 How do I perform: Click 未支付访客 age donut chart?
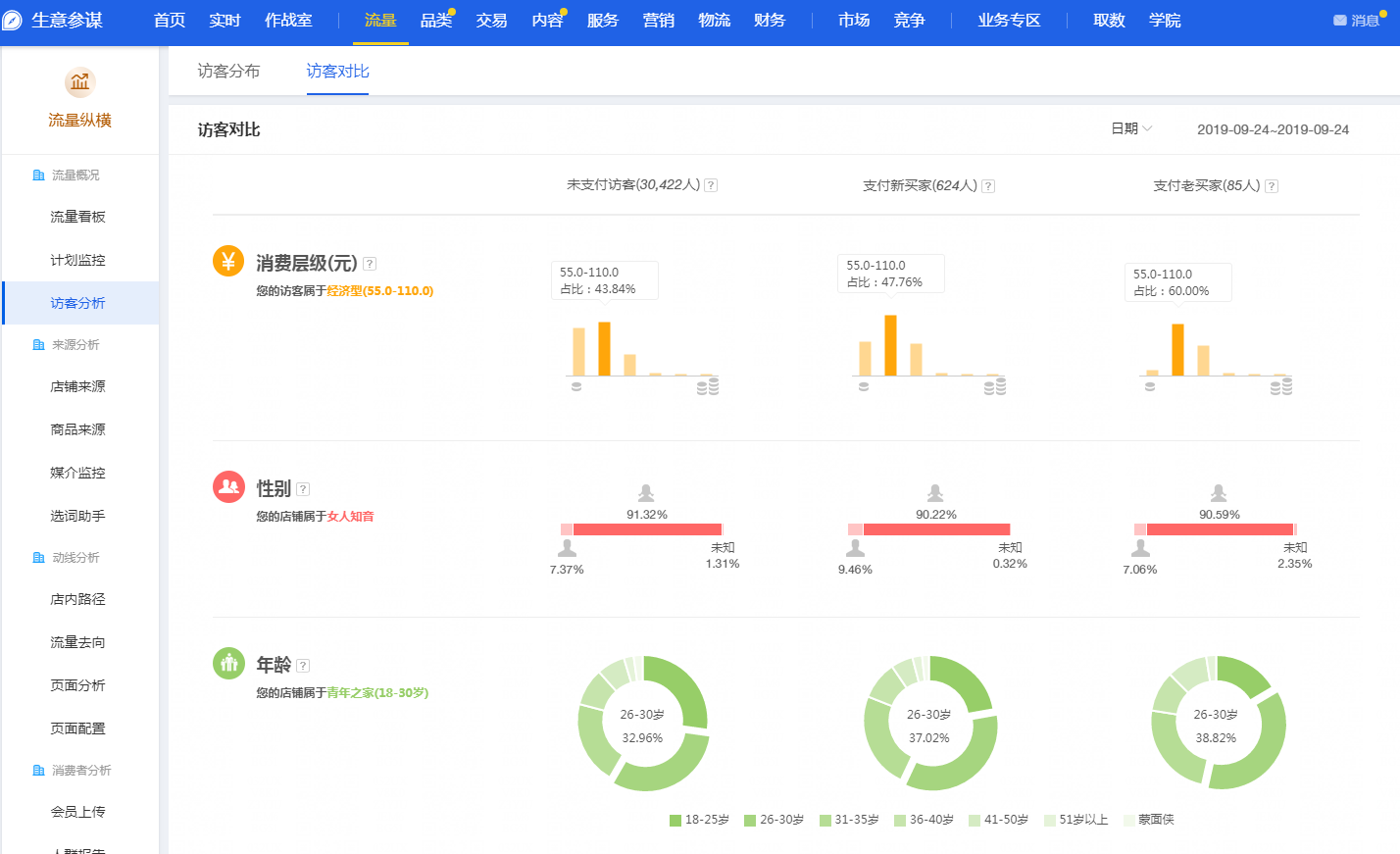click(x=642, y=724)
